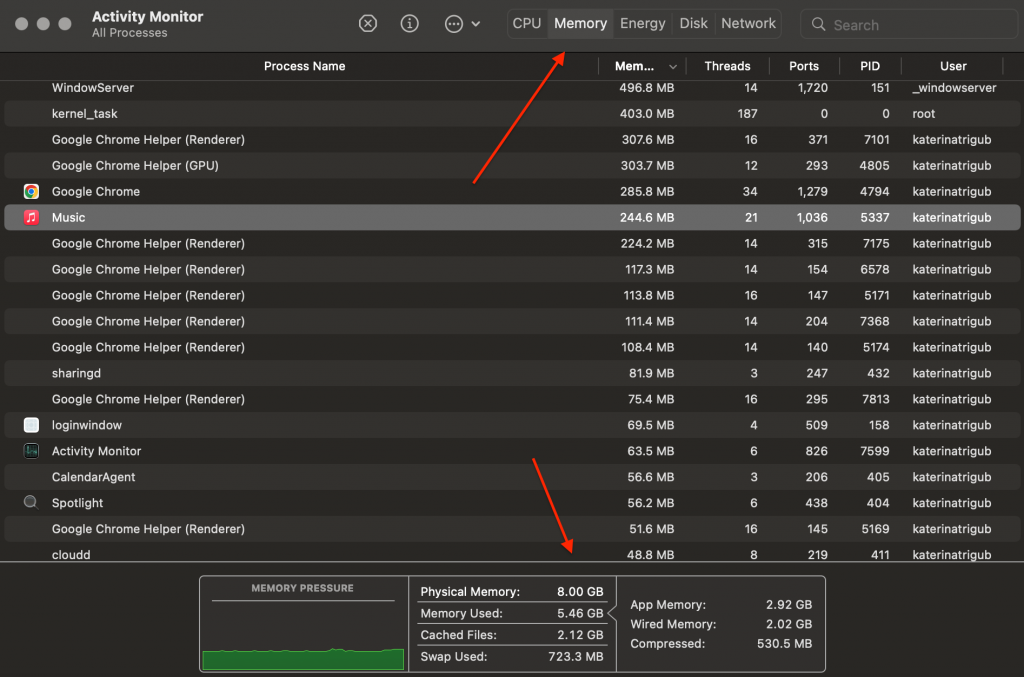Switch to the Memory tab
This screenshot has width=1024, height=677.
tap(581, 24)
